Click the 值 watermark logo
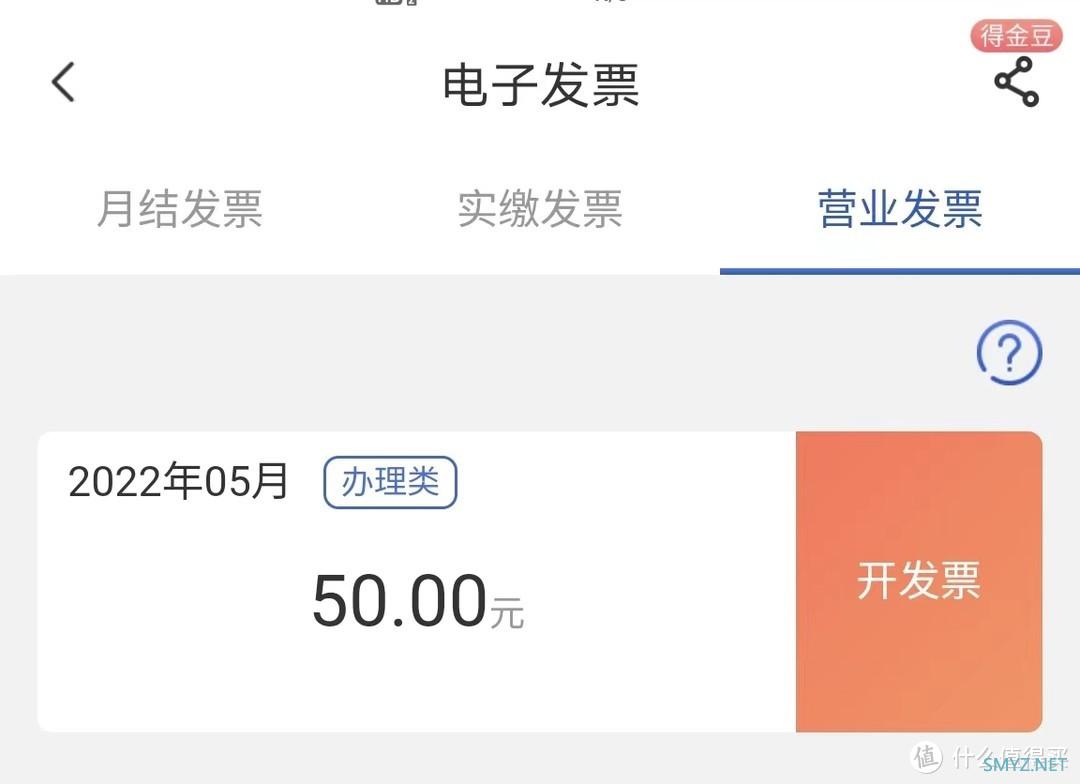This screenshot has width=1080, height=784. pyautogui.click(x=926, y=757)
